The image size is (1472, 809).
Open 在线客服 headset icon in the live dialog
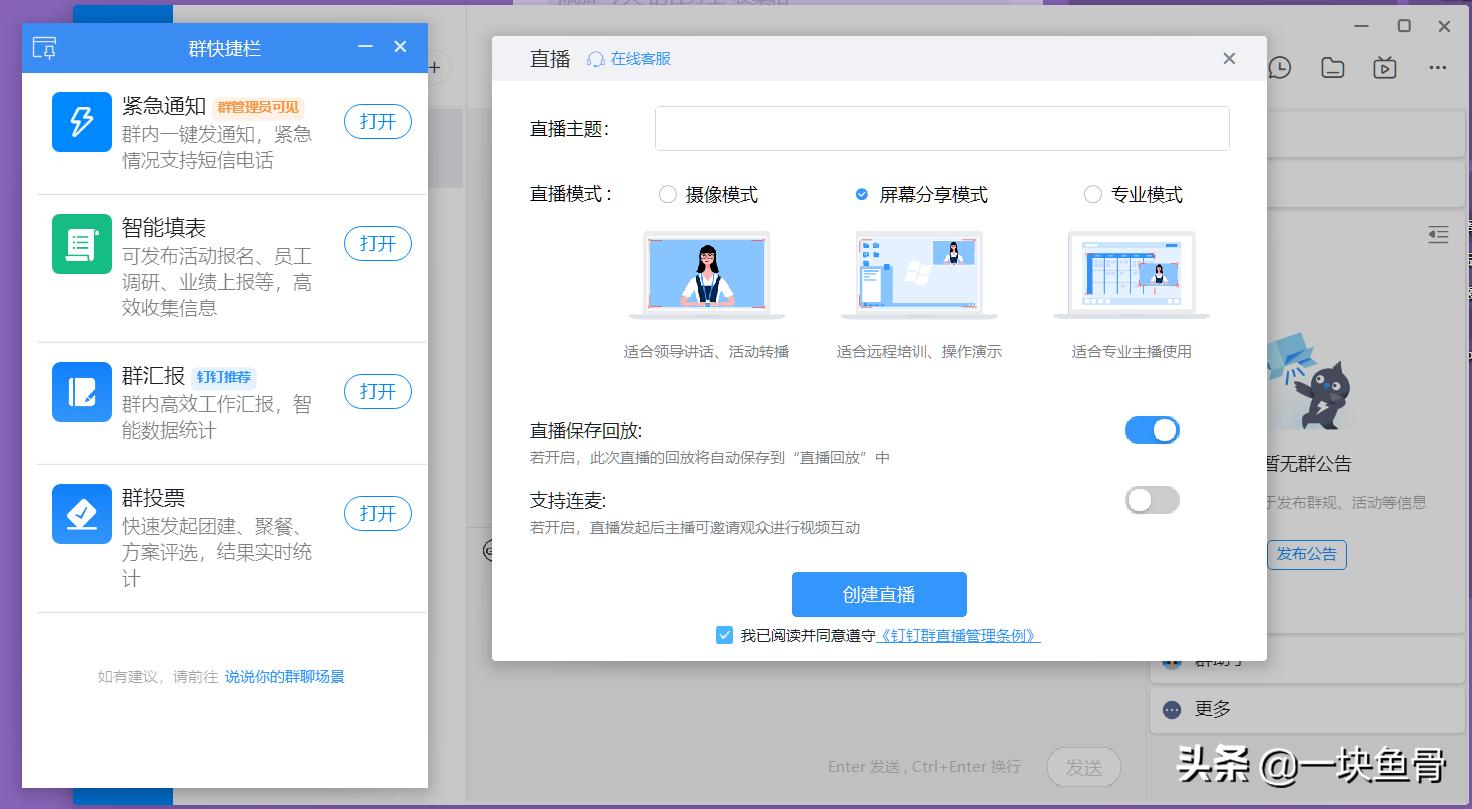click(596, 59)
